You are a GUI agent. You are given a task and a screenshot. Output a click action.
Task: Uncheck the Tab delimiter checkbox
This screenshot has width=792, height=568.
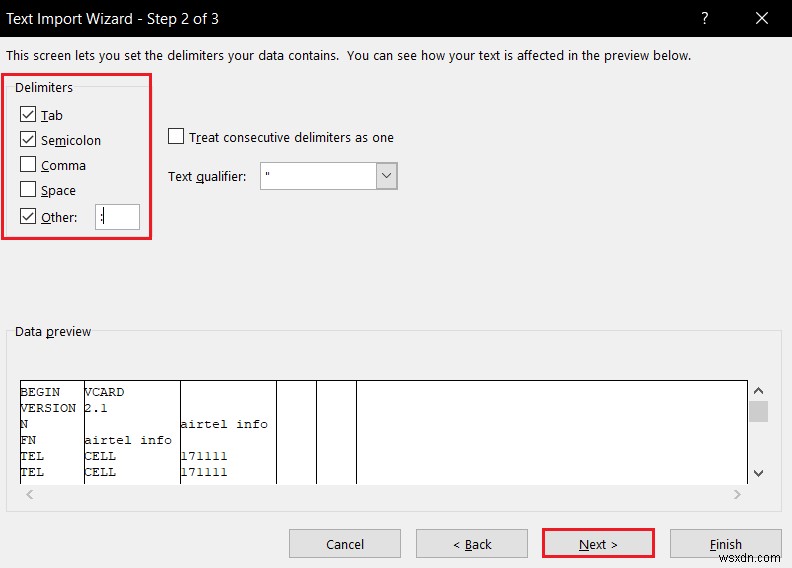pos(28,115)
